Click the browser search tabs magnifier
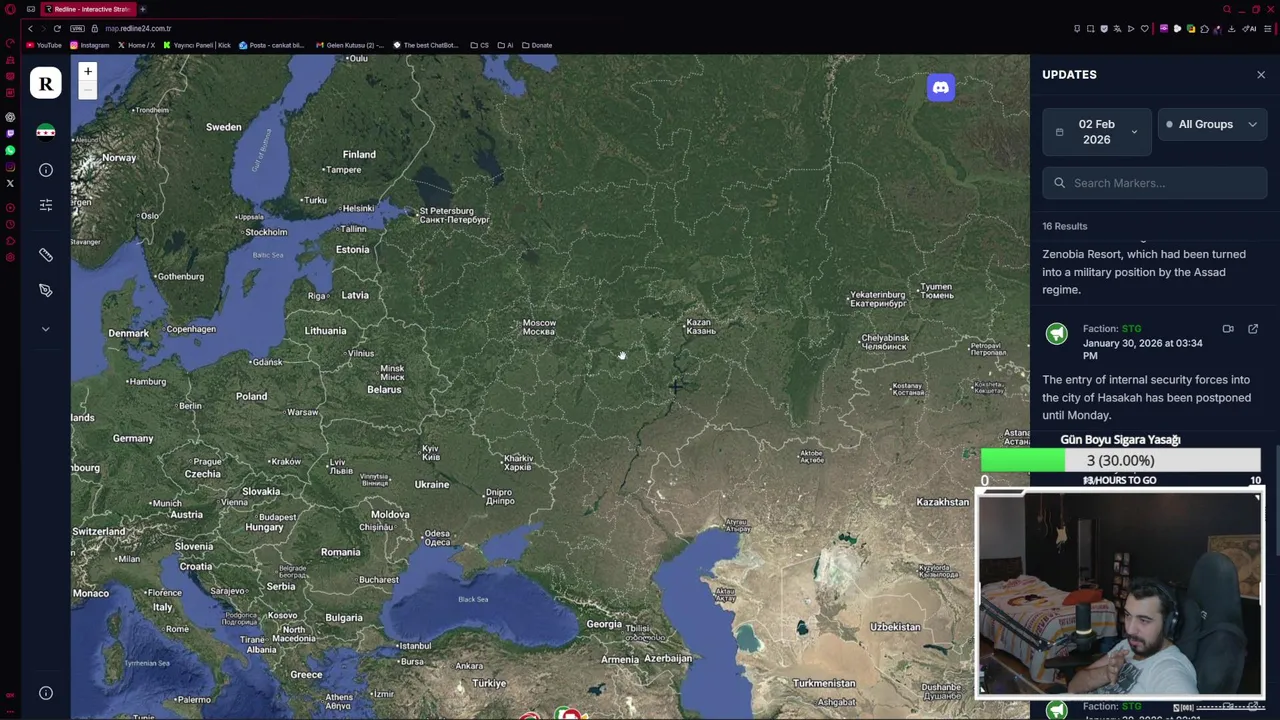The image size is (1280, 720). 1227,9
